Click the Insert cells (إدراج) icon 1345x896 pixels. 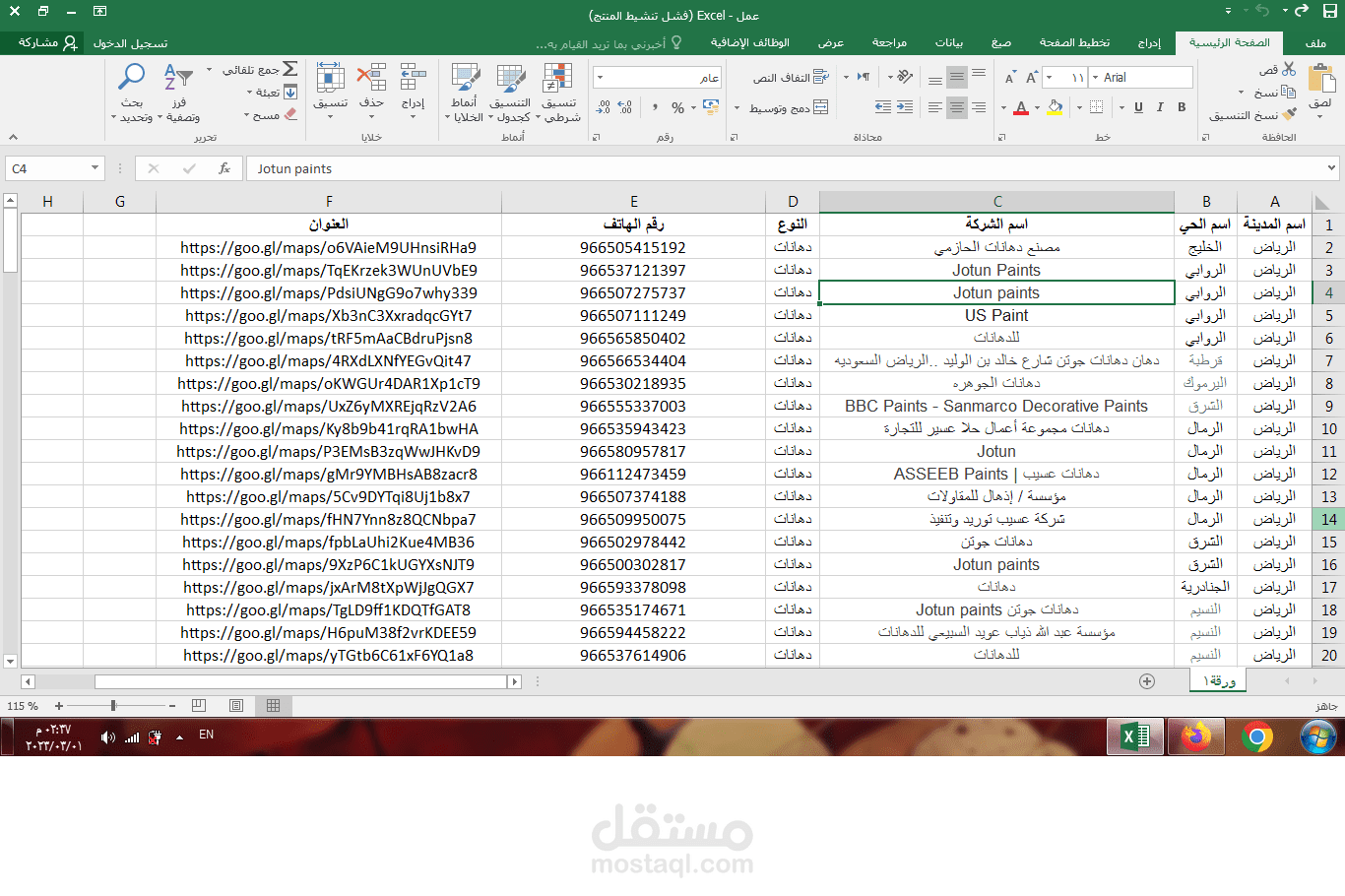[x=413, y=77]
